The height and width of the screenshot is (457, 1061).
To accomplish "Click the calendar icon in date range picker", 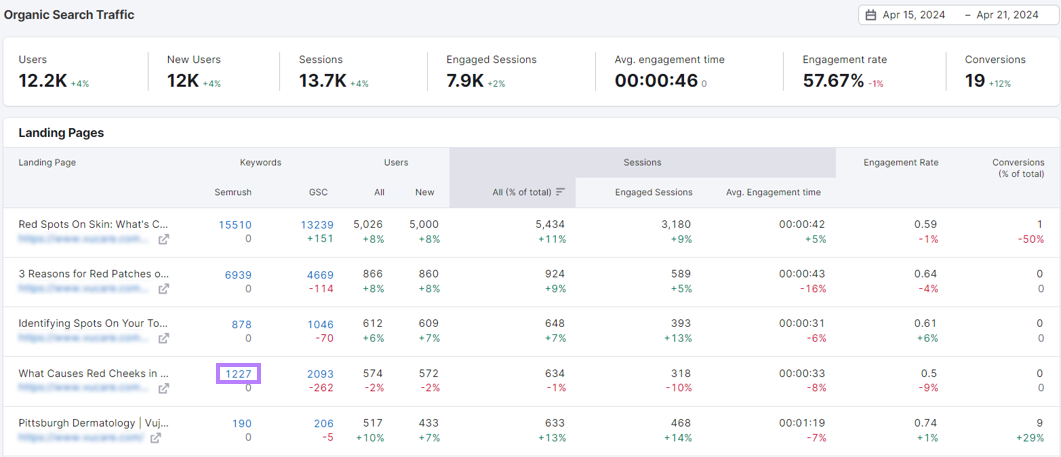I will click(x=871, y=15).
